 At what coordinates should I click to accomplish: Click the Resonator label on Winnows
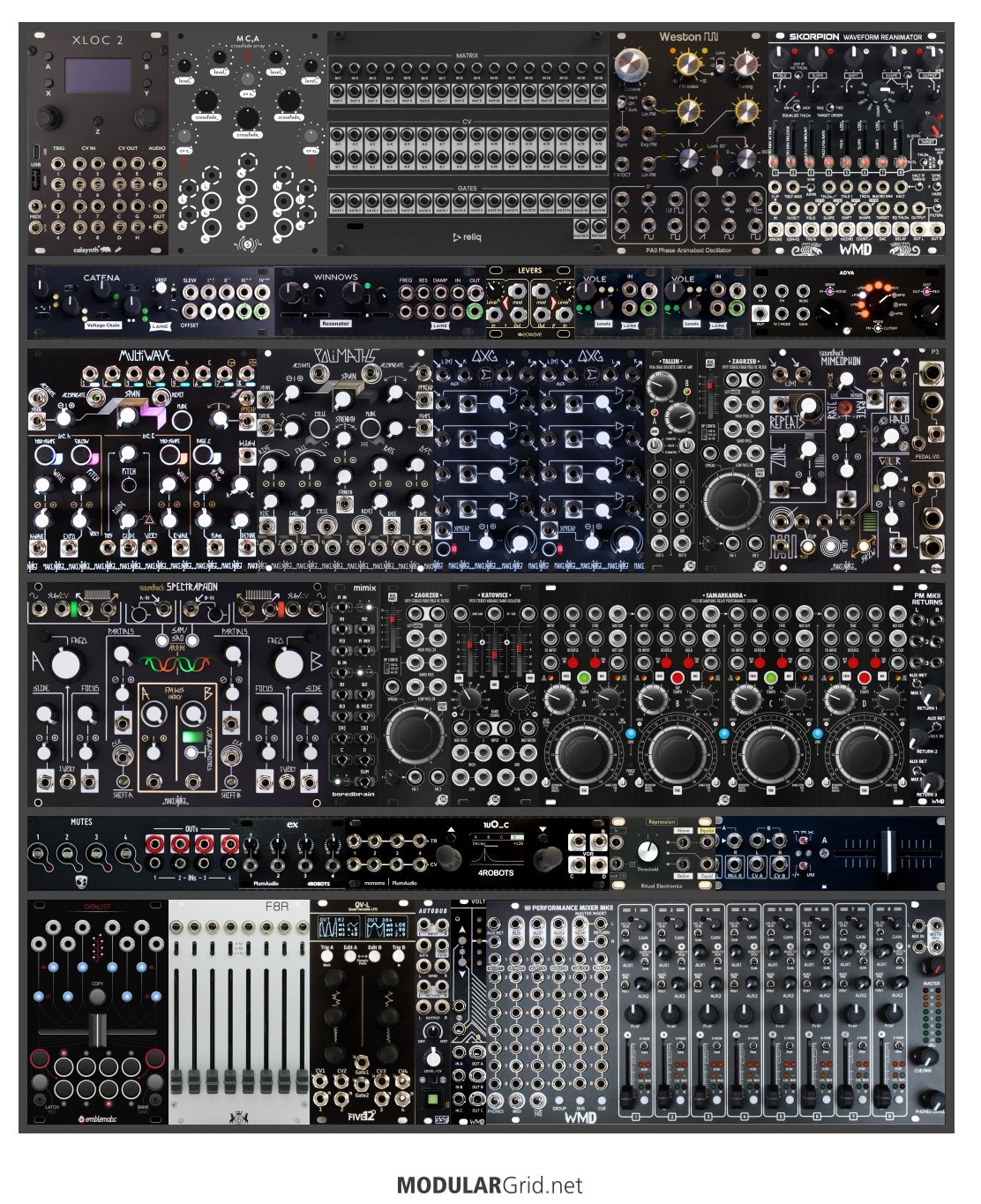(335, 324)
